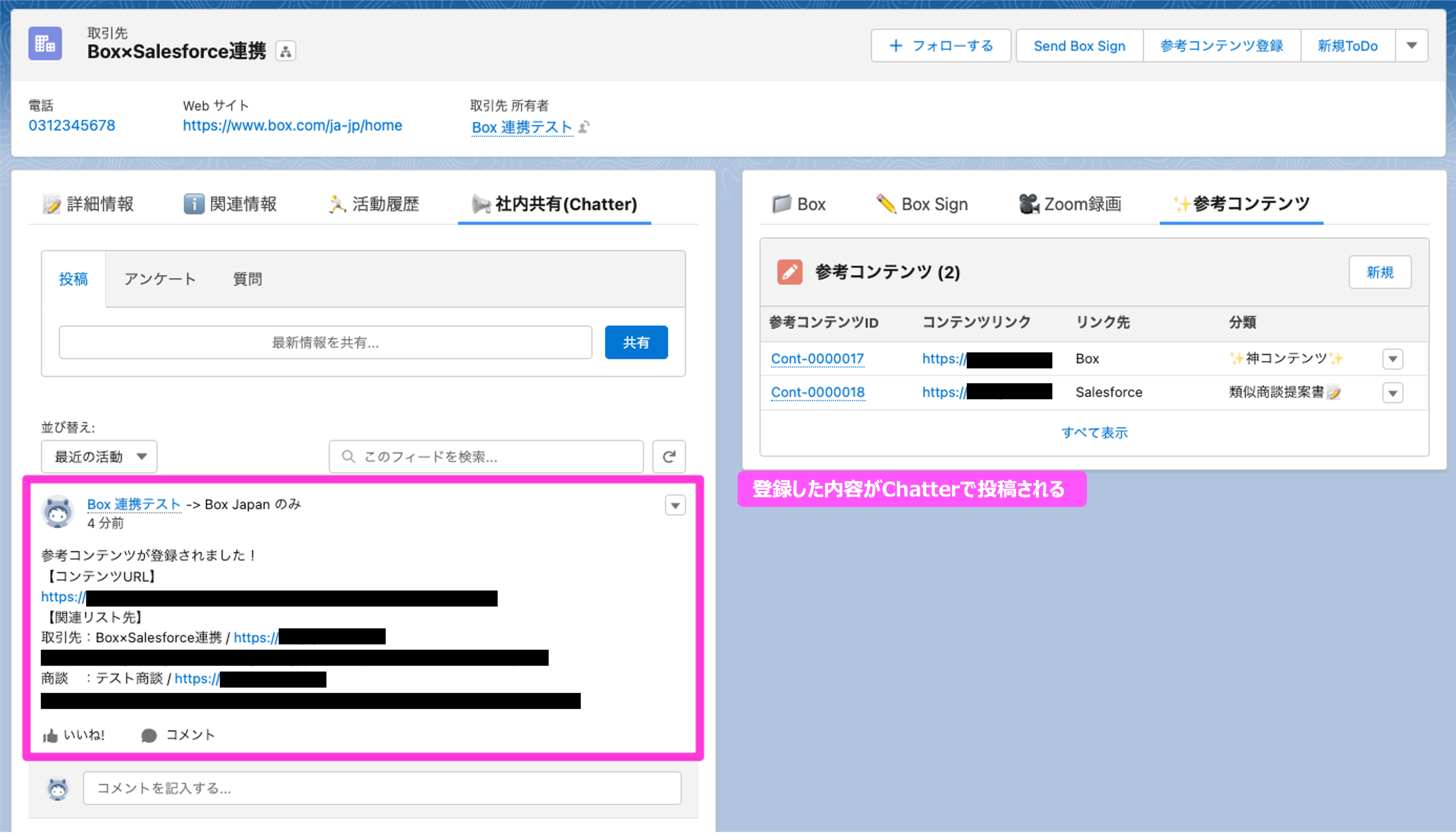
Task: Click the 参考コンテンツ pencil list icon
Action: pos(789,272)
